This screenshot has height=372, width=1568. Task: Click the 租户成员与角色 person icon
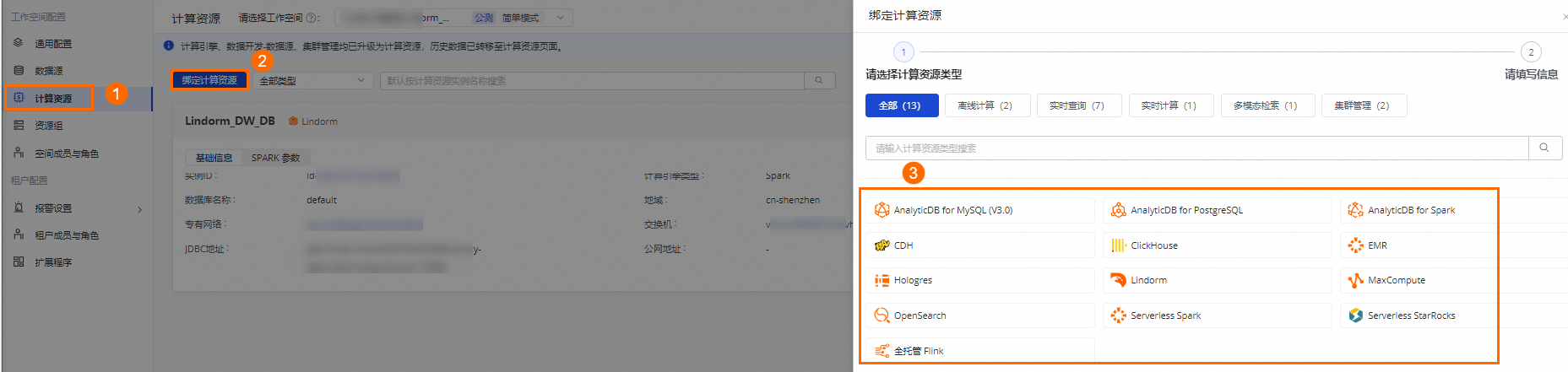coord(19,235)
